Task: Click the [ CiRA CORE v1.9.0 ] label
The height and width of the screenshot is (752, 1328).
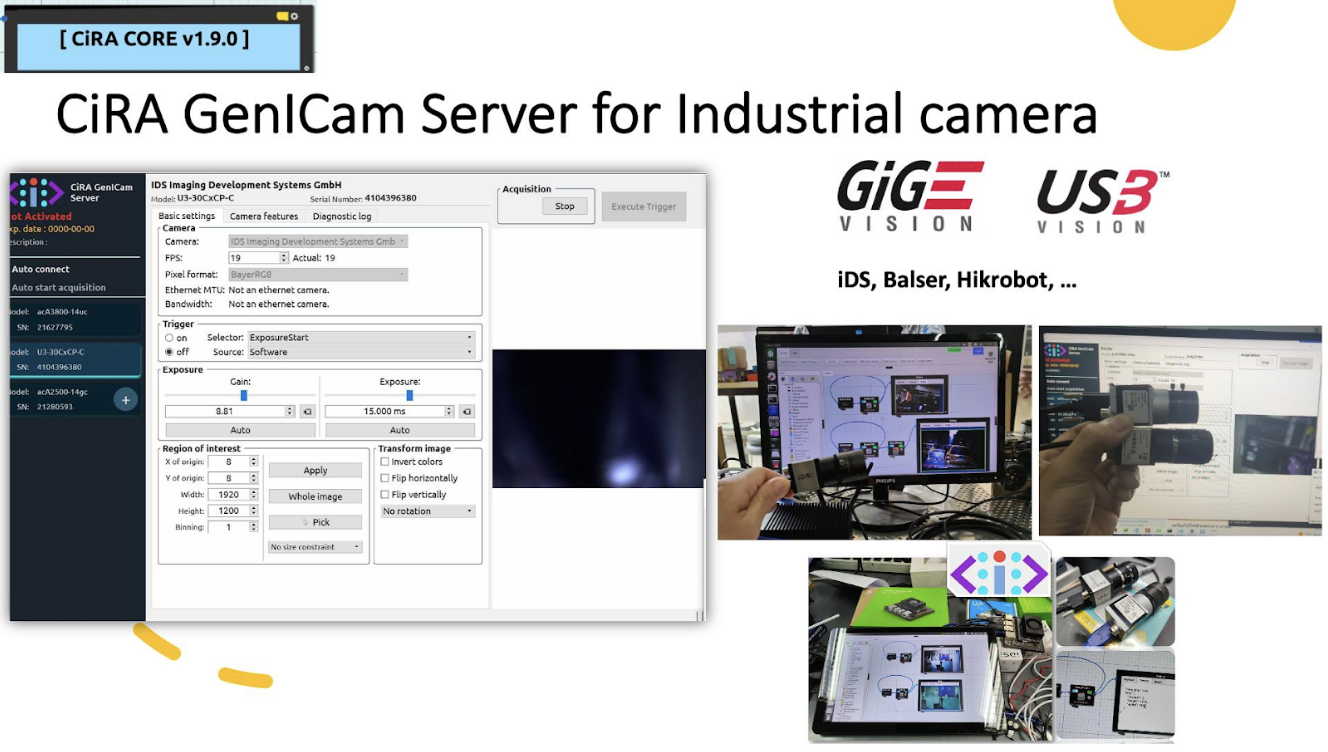Action: [x=155, y=39]
